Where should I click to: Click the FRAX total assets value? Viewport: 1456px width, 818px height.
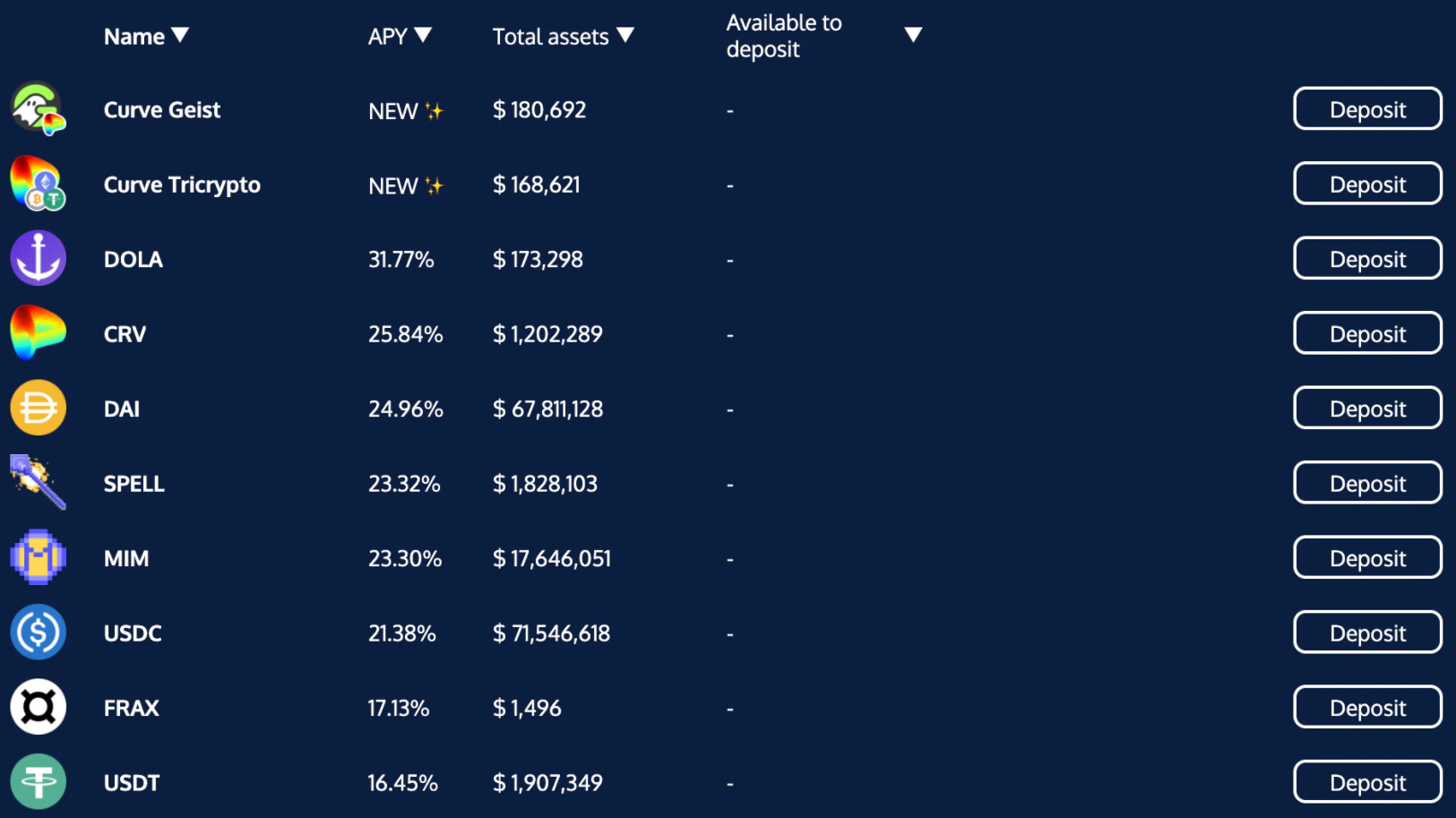(527, 708)
